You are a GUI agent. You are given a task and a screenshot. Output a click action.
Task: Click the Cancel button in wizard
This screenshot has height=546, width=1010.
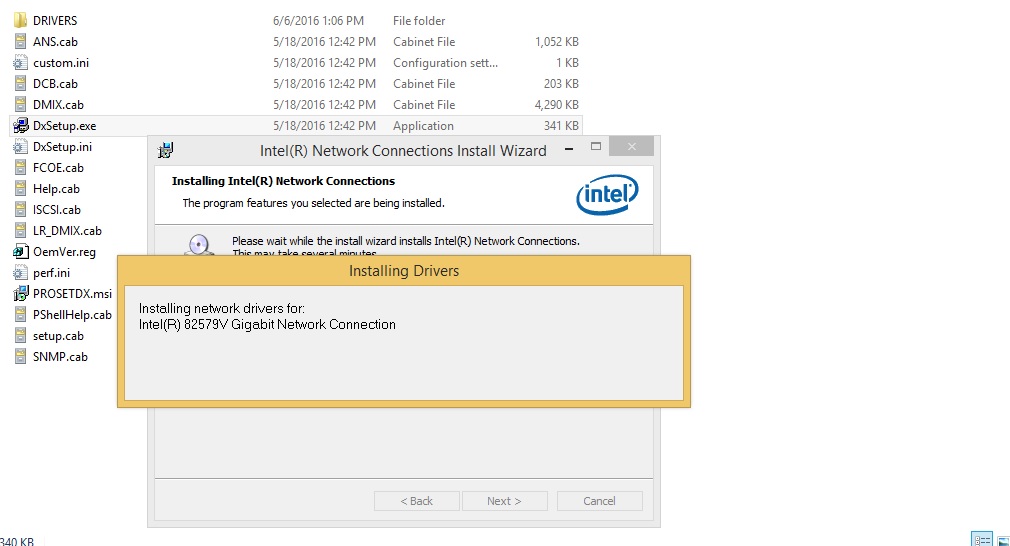[x=599, y=501]
